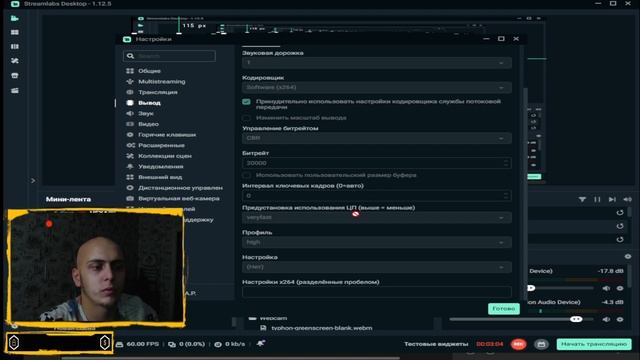Image resolution: width=640 pixels, height=360 pixels.
Task: Toggle enforce streaming service encoder settings checkbox
Action: (x=246, y=102)
